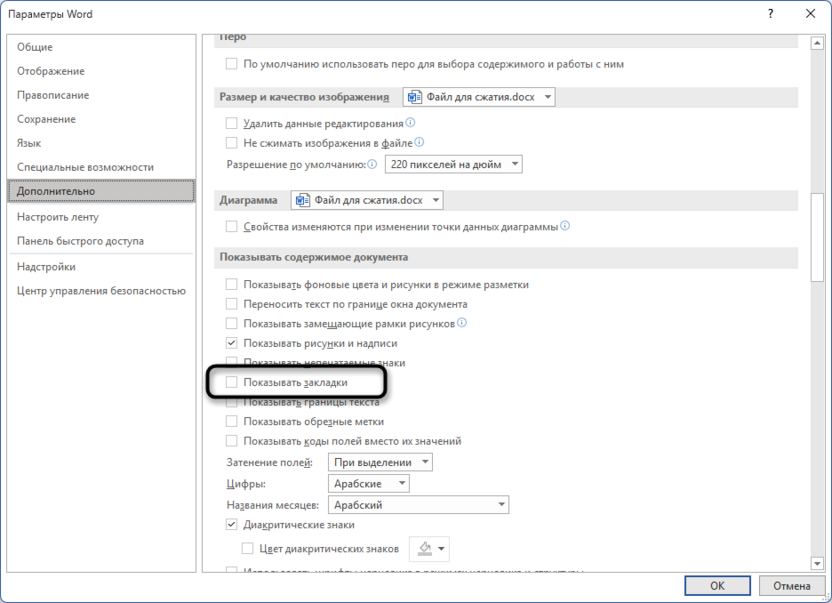Close the Параметры Word dialog
The width and height of the screenshot is (832, 603).
click(x=811, y=14)
